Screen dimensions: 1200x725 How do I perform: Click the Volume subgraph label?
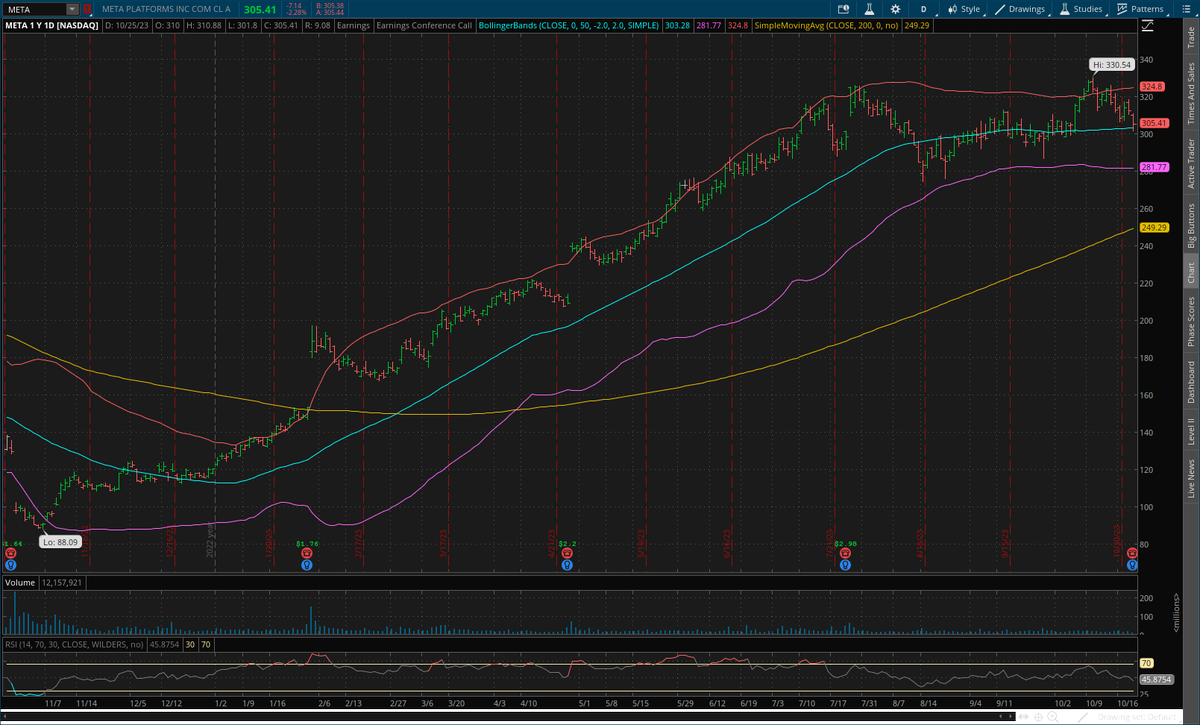(20, 581)
